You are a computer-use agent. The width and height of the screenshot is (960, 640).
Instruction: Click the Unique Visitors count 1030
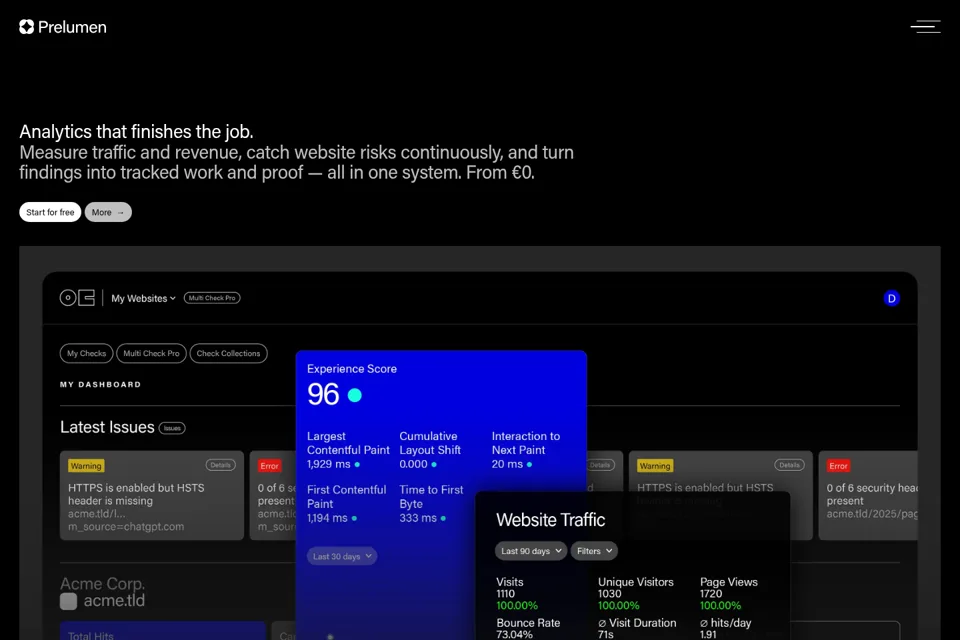[609, 593]
